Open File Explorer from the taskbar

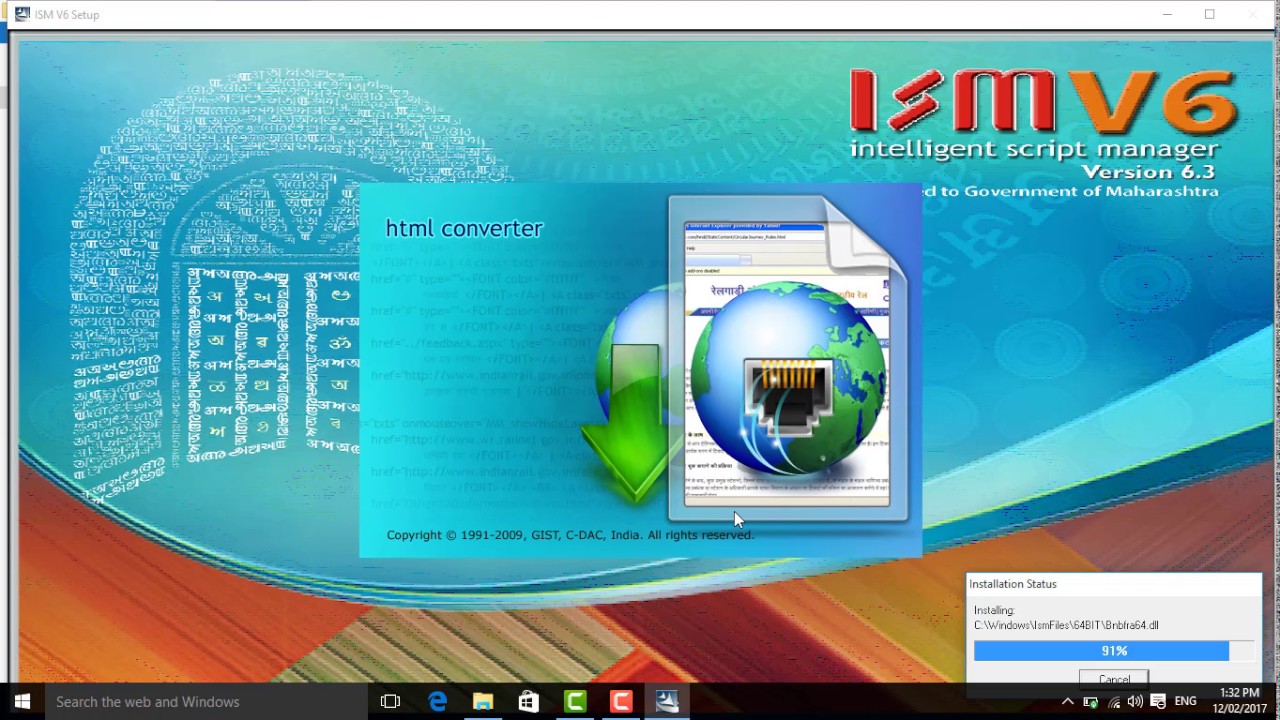tap(483, 702)
